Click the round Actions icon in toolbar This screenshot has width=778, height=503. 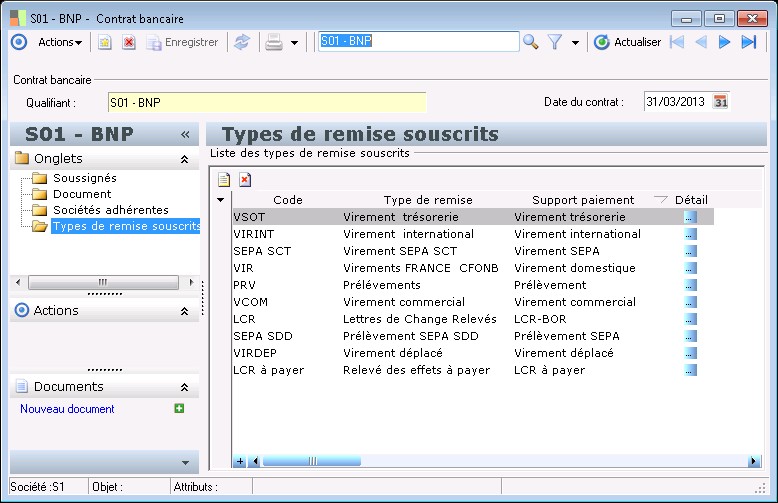tap(19, 42)
